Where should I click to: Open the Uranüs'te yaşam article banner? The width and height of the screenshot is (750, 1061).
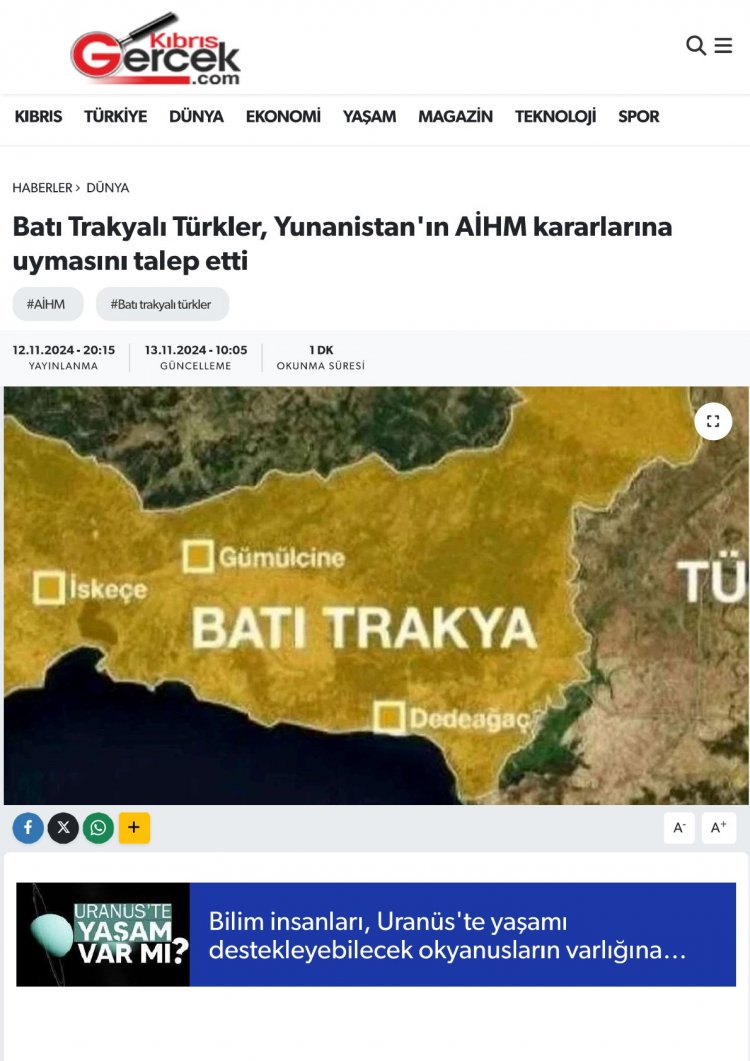[376, 934]
